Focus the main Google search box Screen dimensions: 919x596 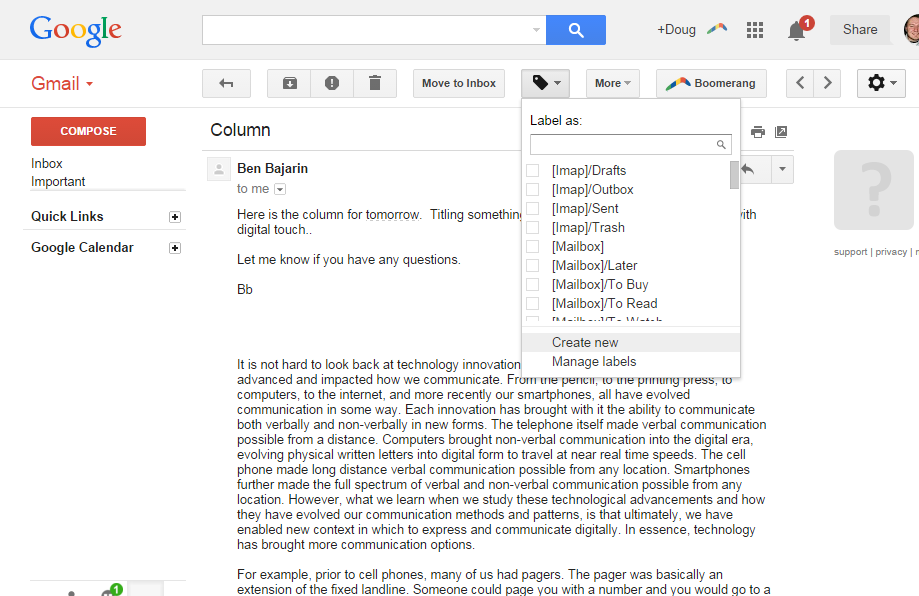point(374,30)
